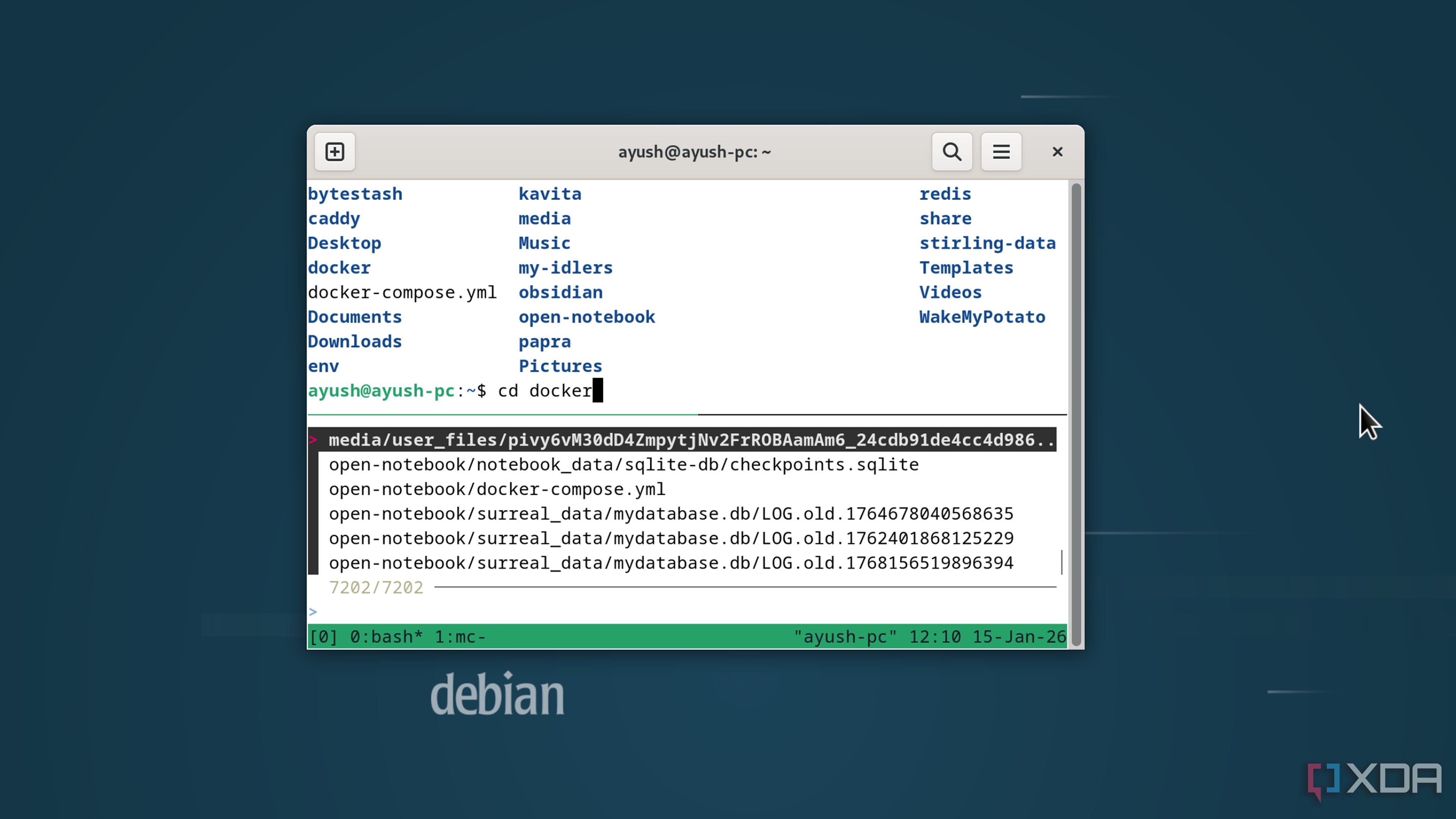This screenshot has width=1456, height=819.
Task: Click the docker directory in listing
Action: [x=339, y=268]
